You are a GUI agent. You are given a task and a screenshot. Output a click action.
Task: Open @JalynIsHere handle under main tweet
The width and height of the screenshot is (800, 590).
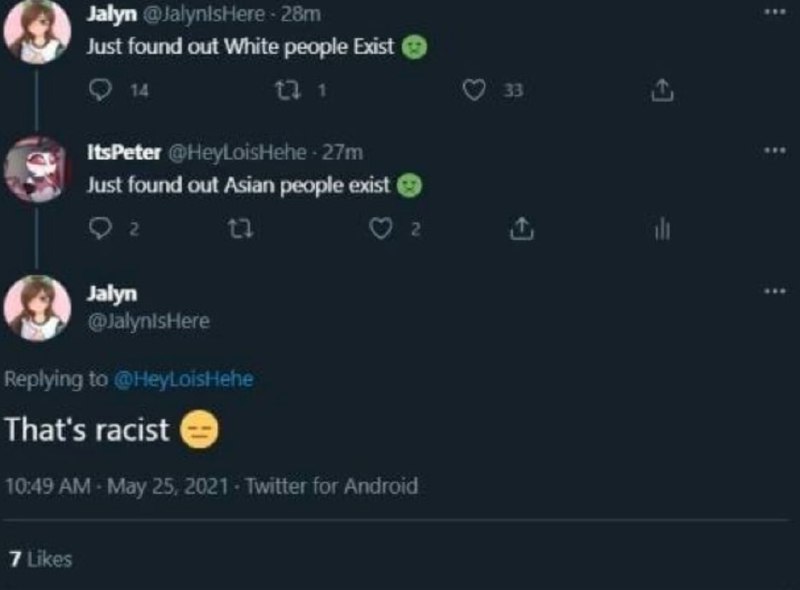click(x=148, y=321)
